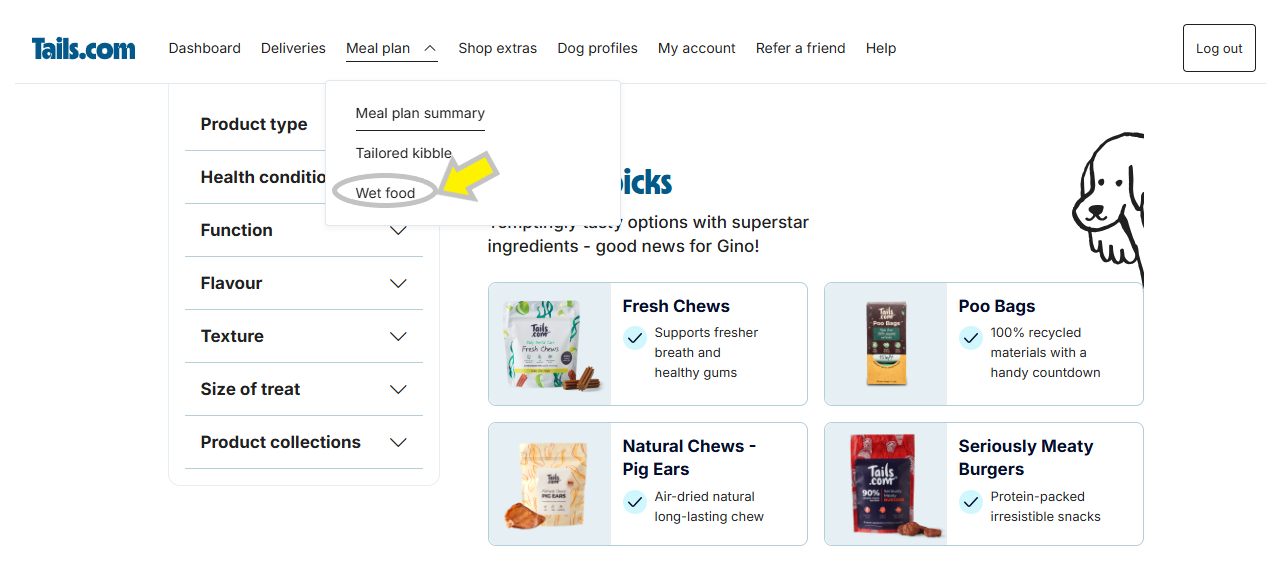Viewport: 1266px width, 570px height.
Task: Go to Shop extras
Action: coord(497,48)
